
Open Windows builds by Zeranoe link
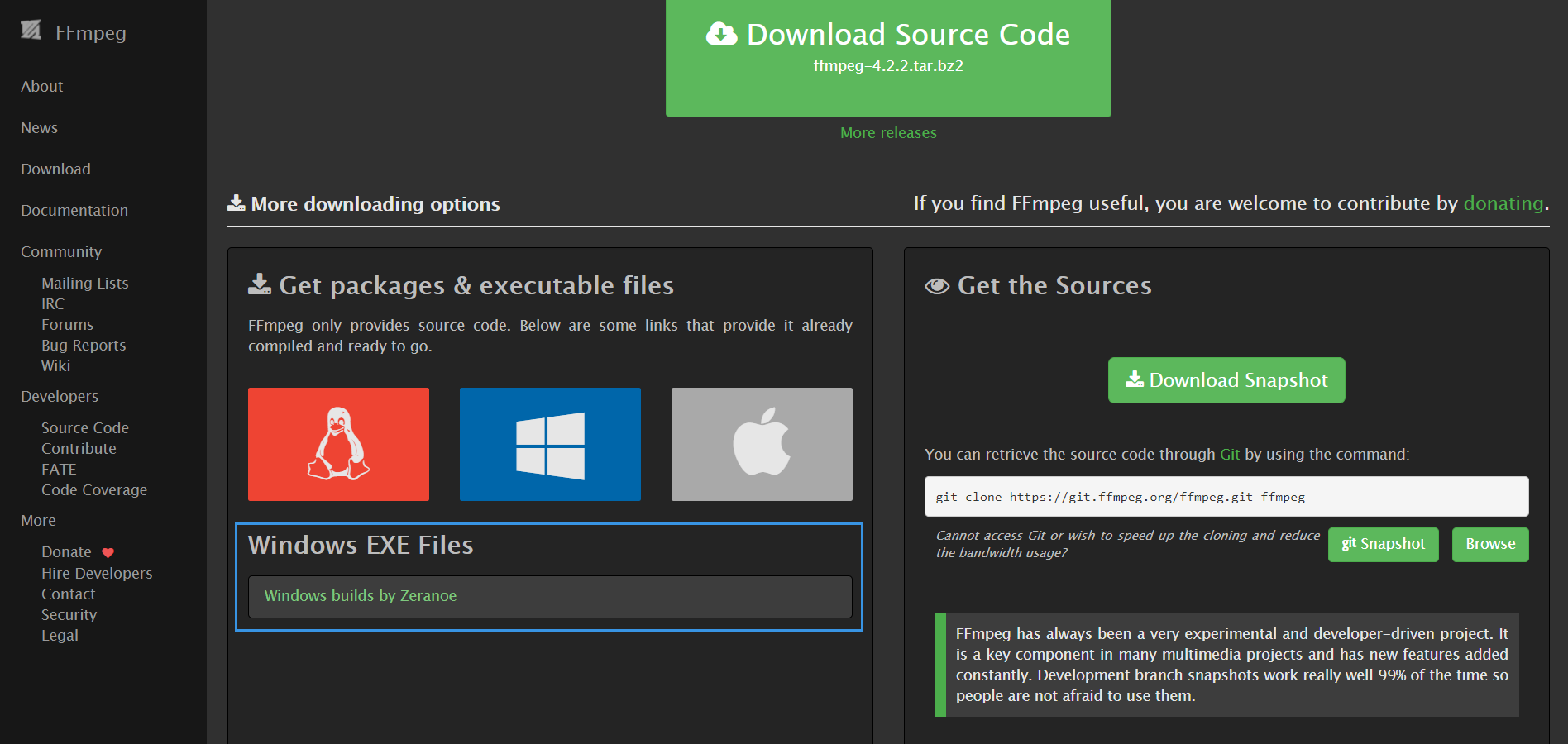point(361,596)
